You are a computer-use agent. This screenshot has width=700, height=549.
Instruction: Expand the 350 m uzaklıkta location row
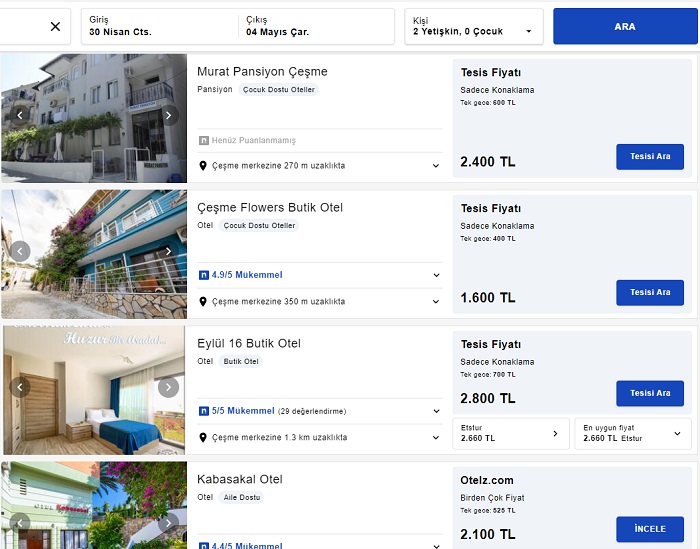coord(436,302)
